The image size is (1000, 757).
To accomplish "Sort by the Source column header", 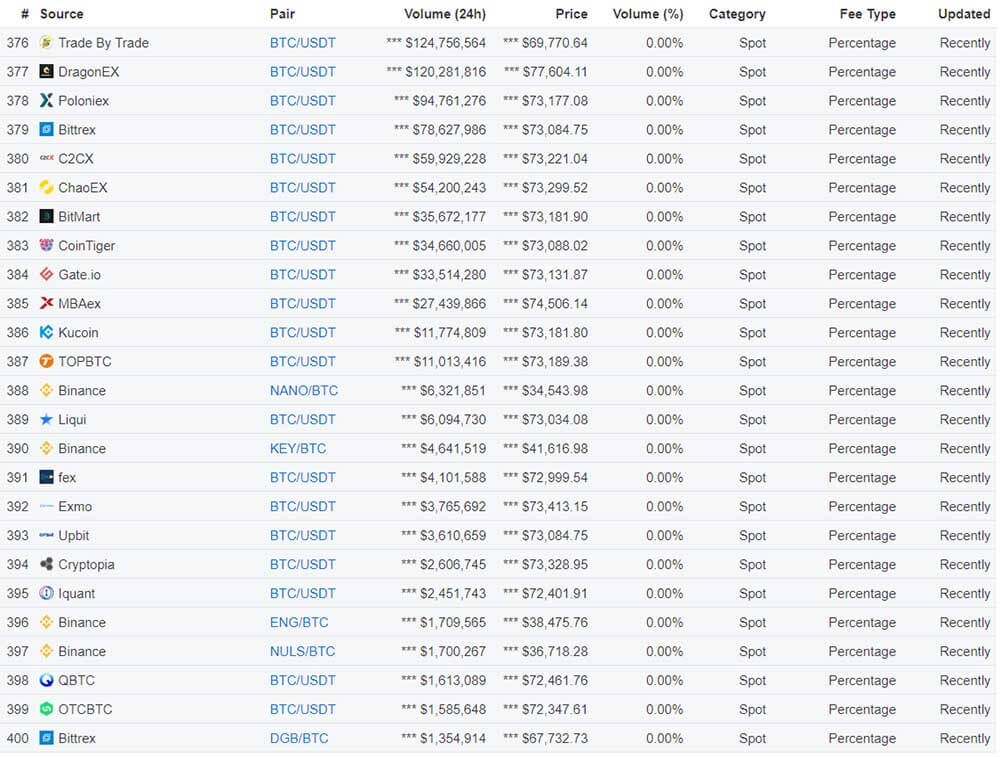I will [61, 14].
